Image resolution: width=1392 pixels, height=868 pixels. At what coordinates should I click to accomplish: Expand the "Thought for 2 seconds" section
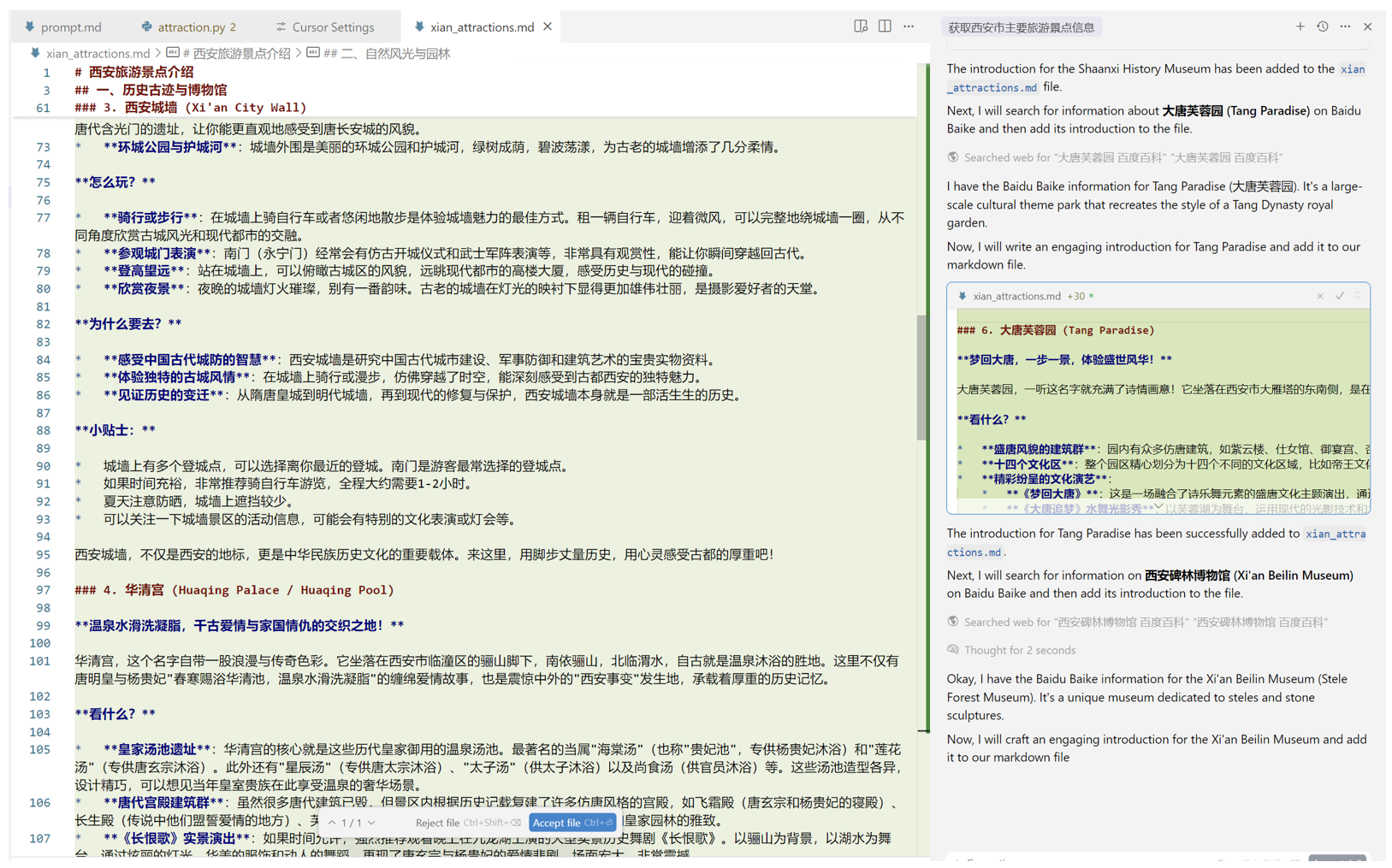pyautogui.click(x=1020, y=650)
